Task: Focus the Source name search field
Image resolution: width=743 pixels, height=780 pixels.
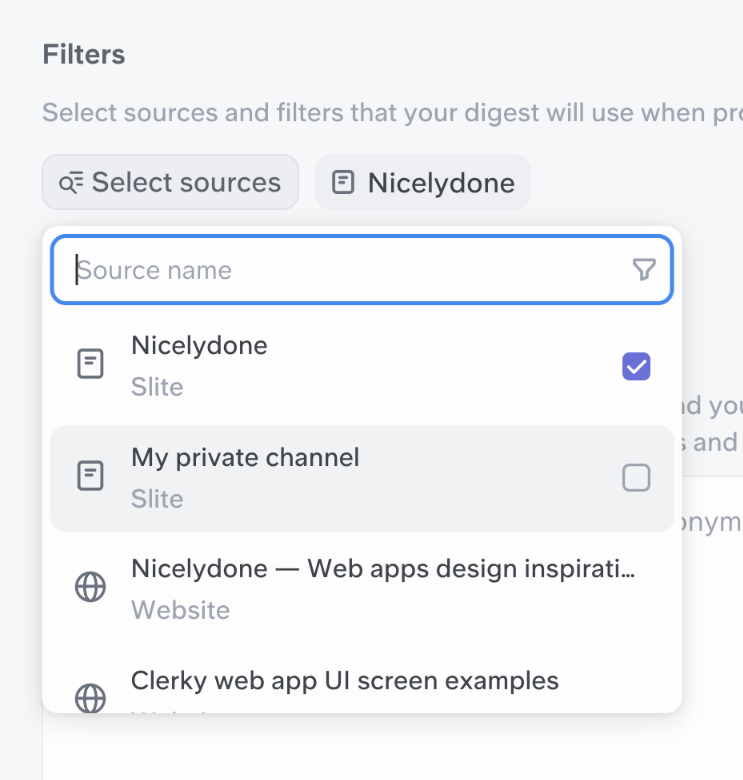Action: click(350, 270)
